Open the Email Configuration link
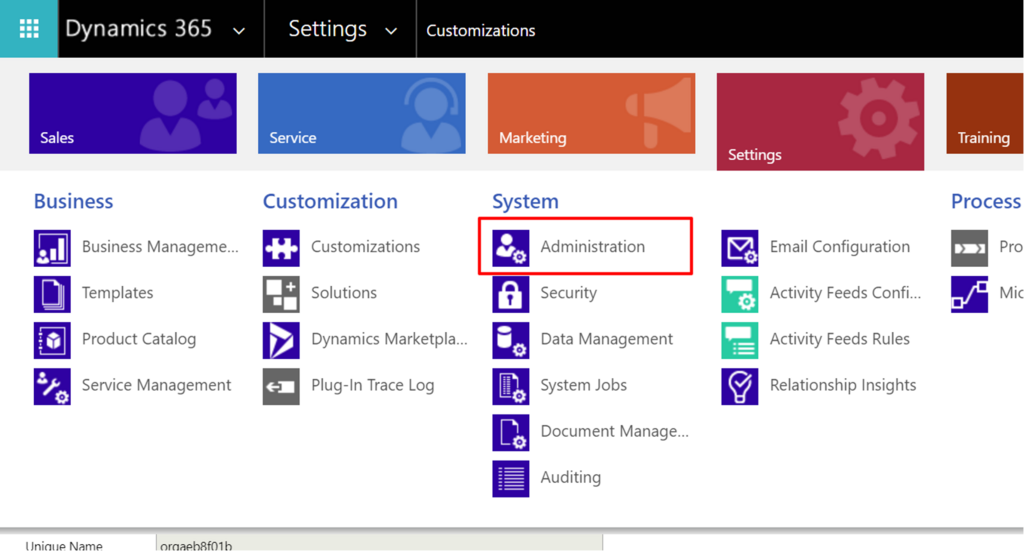Viewport: 1024px width, 551px height. click(x=840, y=247)
